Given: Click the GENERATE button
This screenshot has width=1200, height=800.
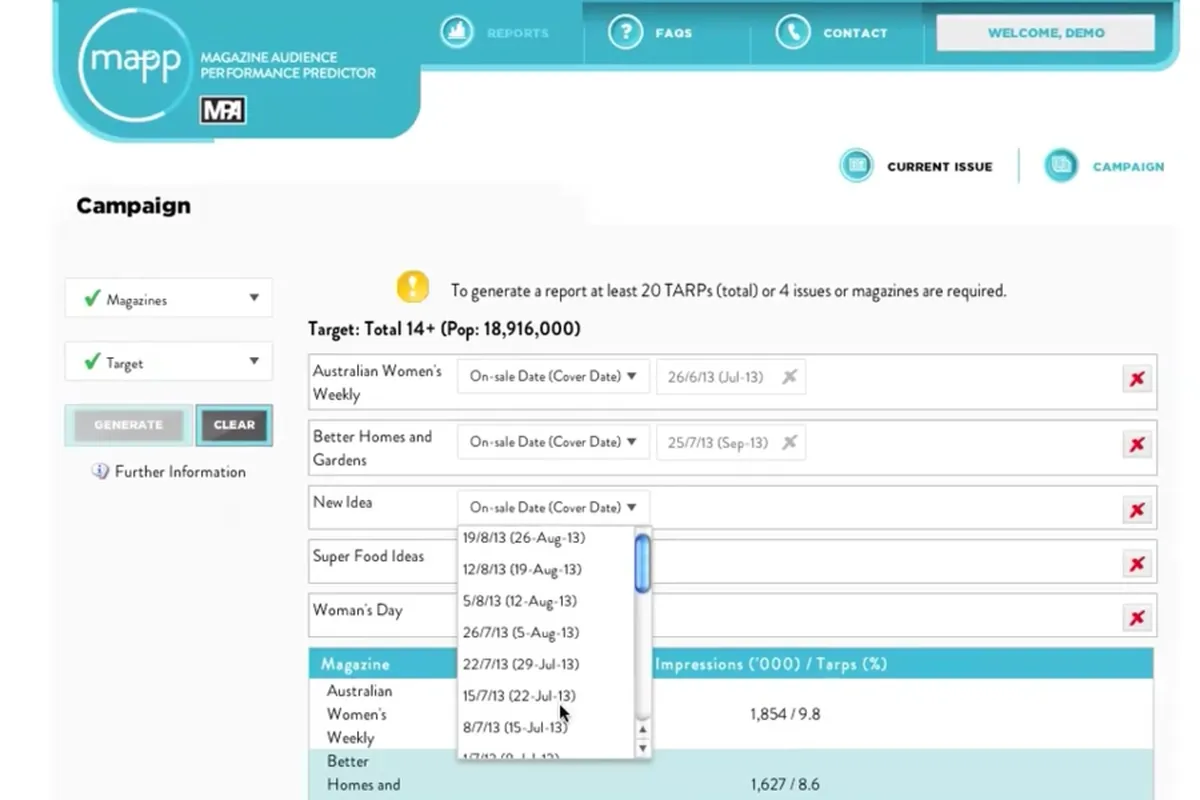Looking at the screenshot, I should pos(128,425).
